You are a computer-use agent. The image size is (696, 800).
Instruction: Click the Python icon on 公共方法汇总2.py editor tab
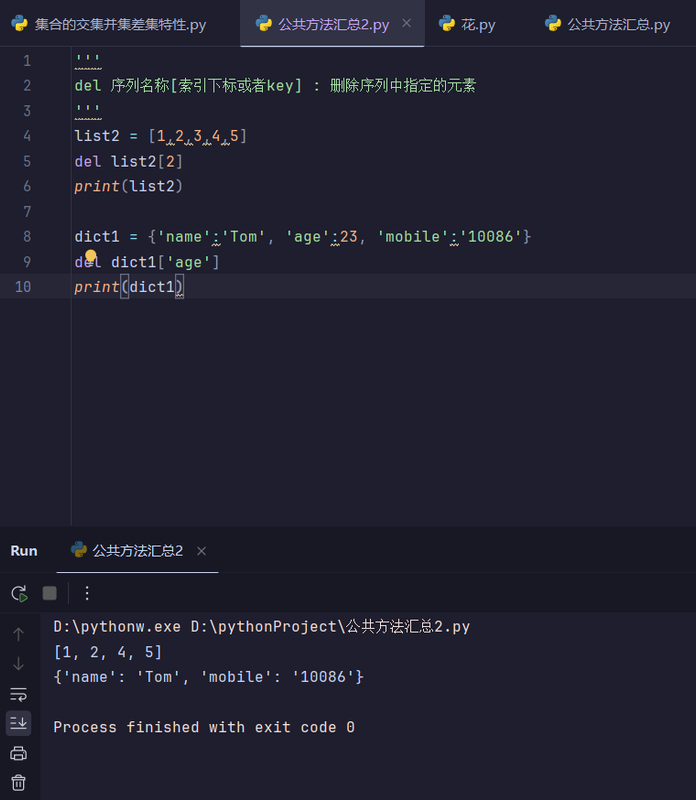click(264, 23)
